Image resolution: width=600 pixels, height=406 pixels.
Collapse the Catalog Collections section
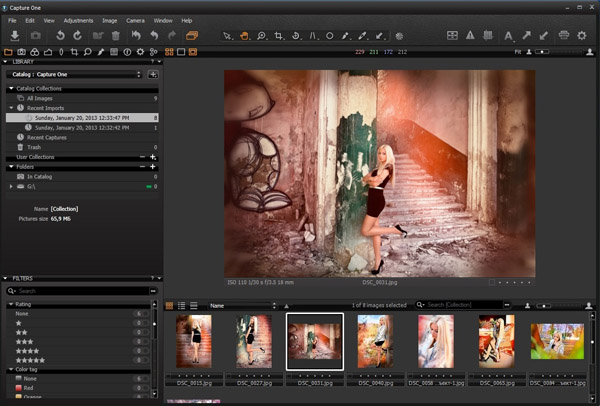10,89
